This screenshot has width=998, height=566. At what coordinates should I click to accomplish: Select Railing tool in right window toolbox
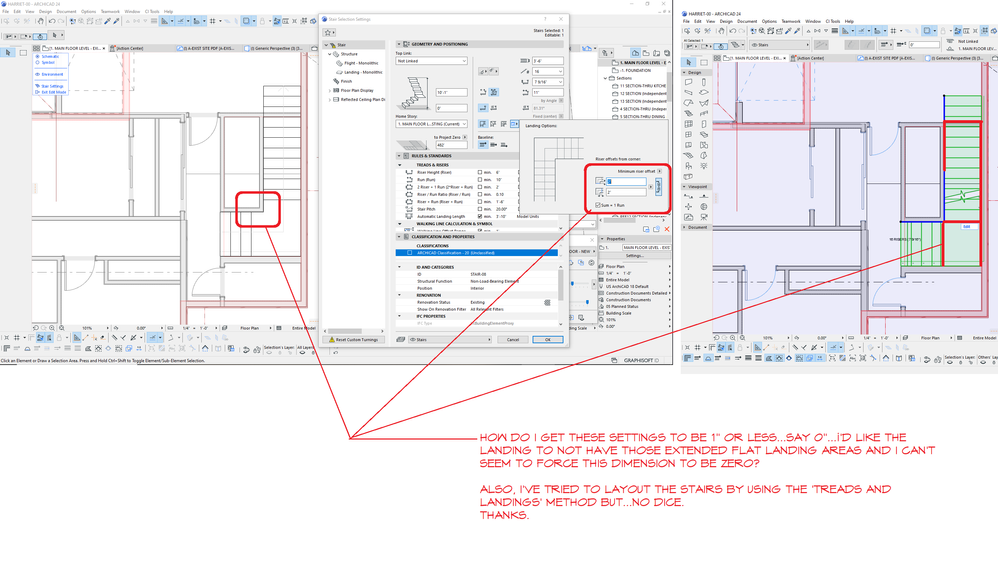(x=703, y=113)
